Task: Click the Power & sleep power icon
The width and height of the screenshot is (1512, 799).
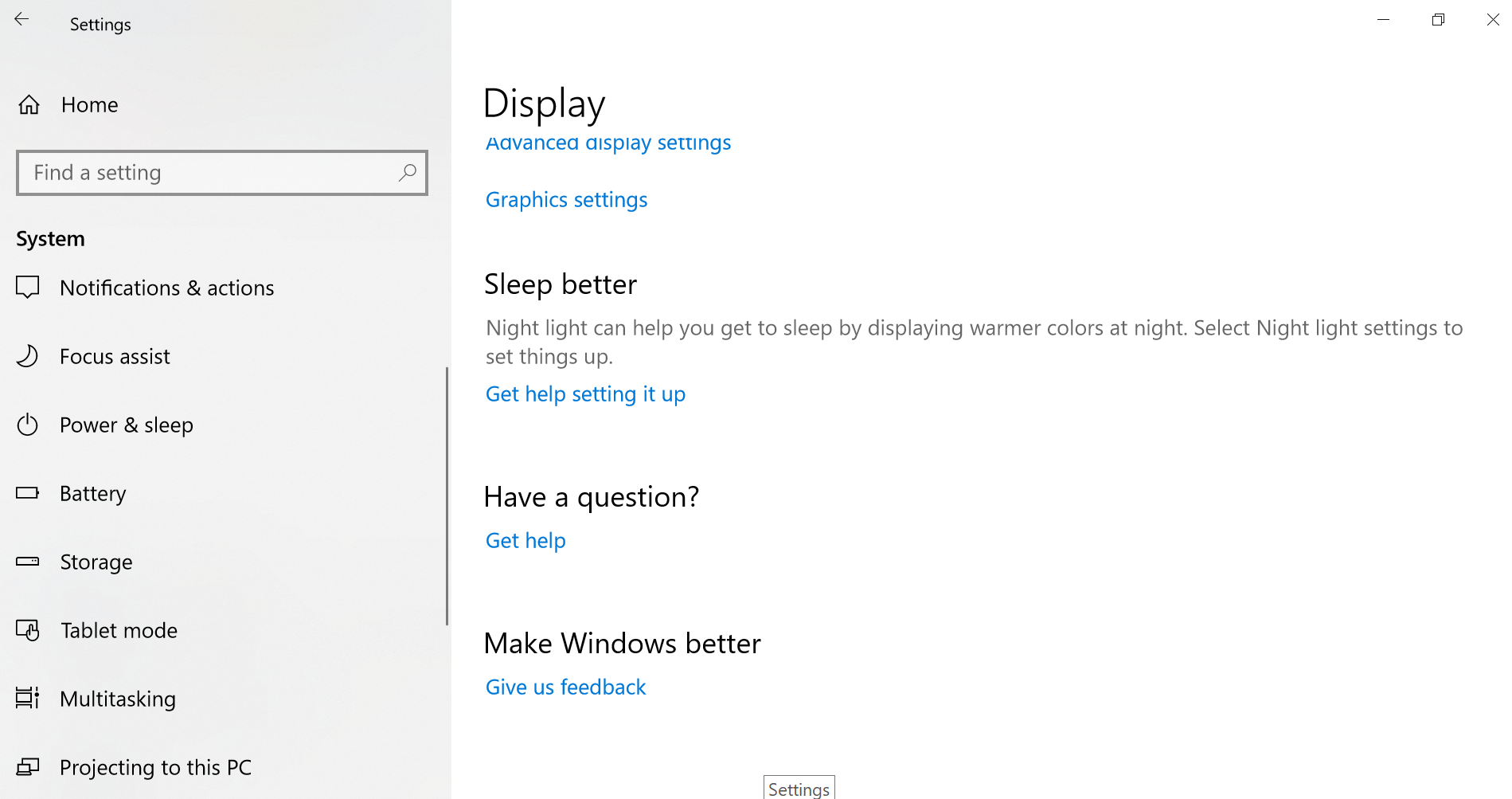Action: tap(28, 425)
